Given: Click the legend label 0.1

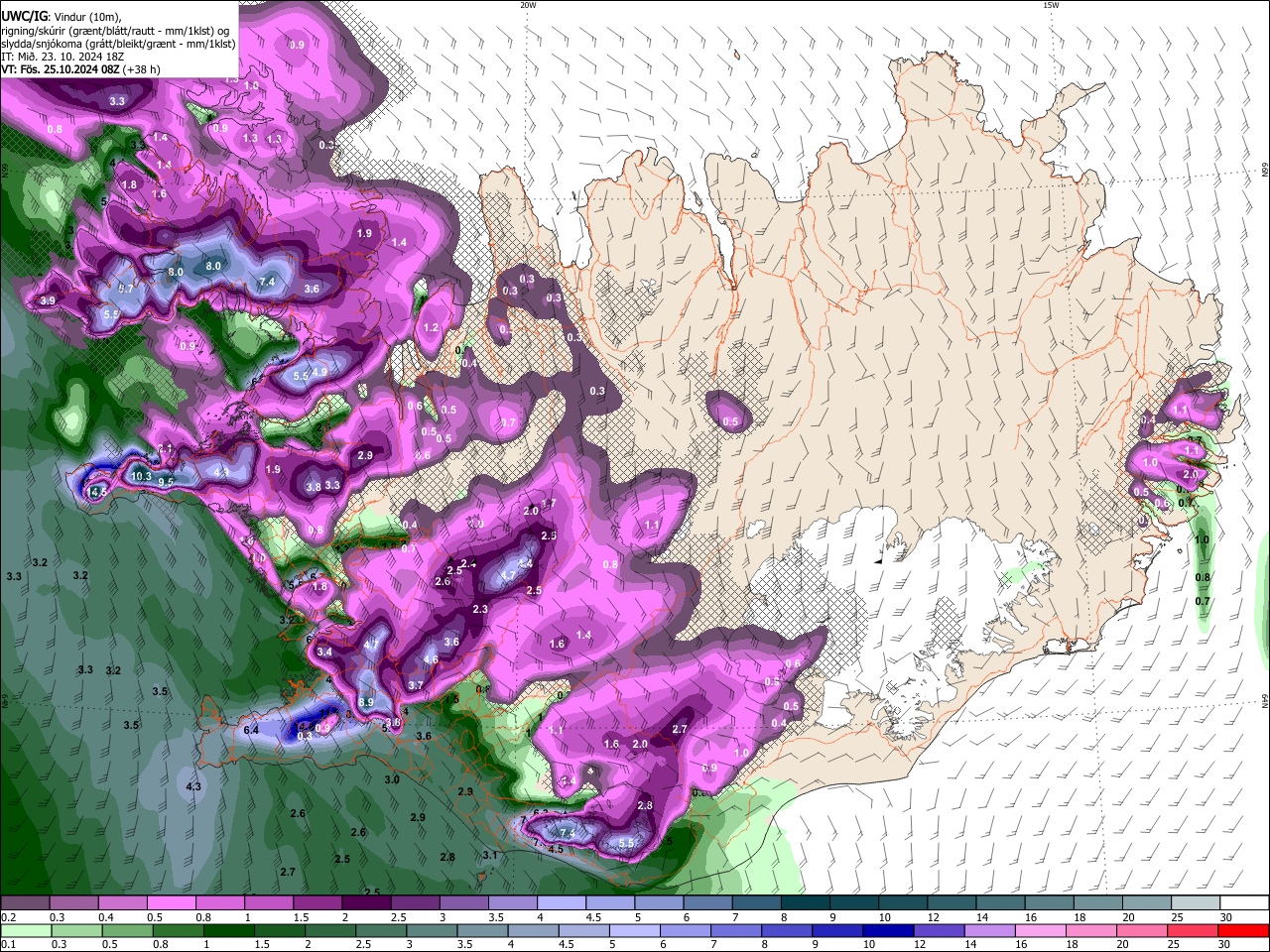Looking at the screenshot, I should pos(7,944).
